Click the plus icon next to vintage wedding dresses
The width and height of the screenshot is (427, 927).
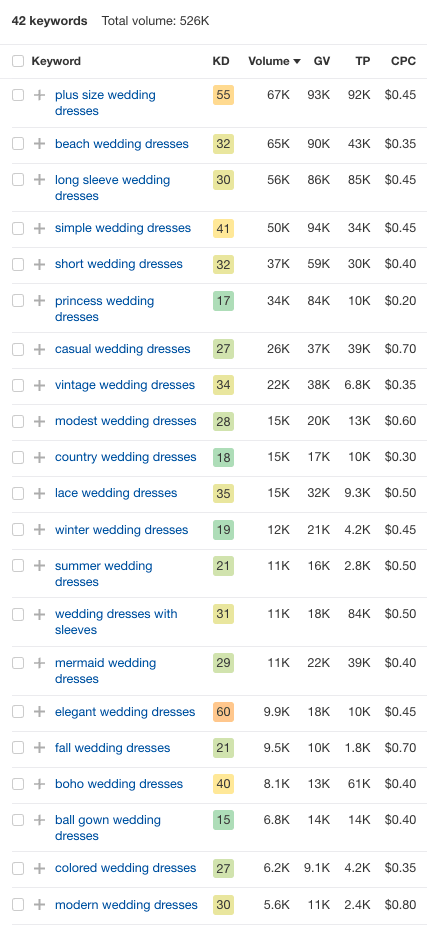[39, 385]
